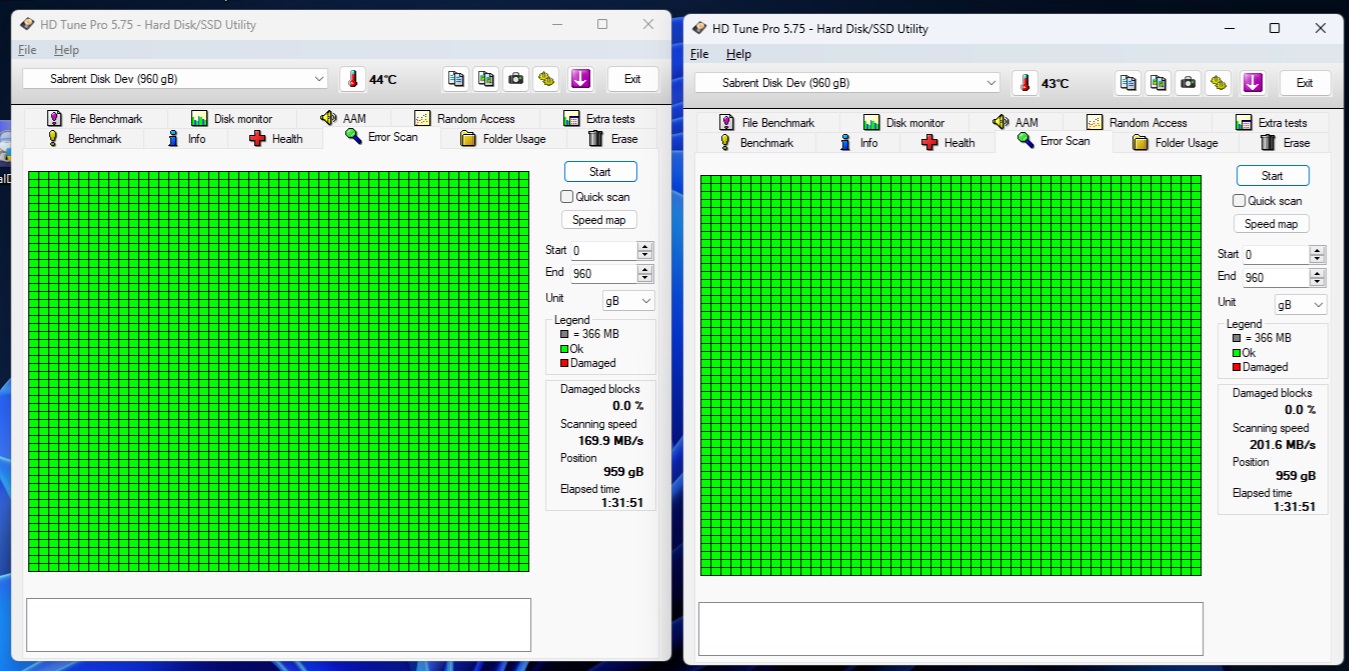The image size is (1352, 671).
Task: Switch to Benchmark tab in left window
Action: tap(84, 139)
